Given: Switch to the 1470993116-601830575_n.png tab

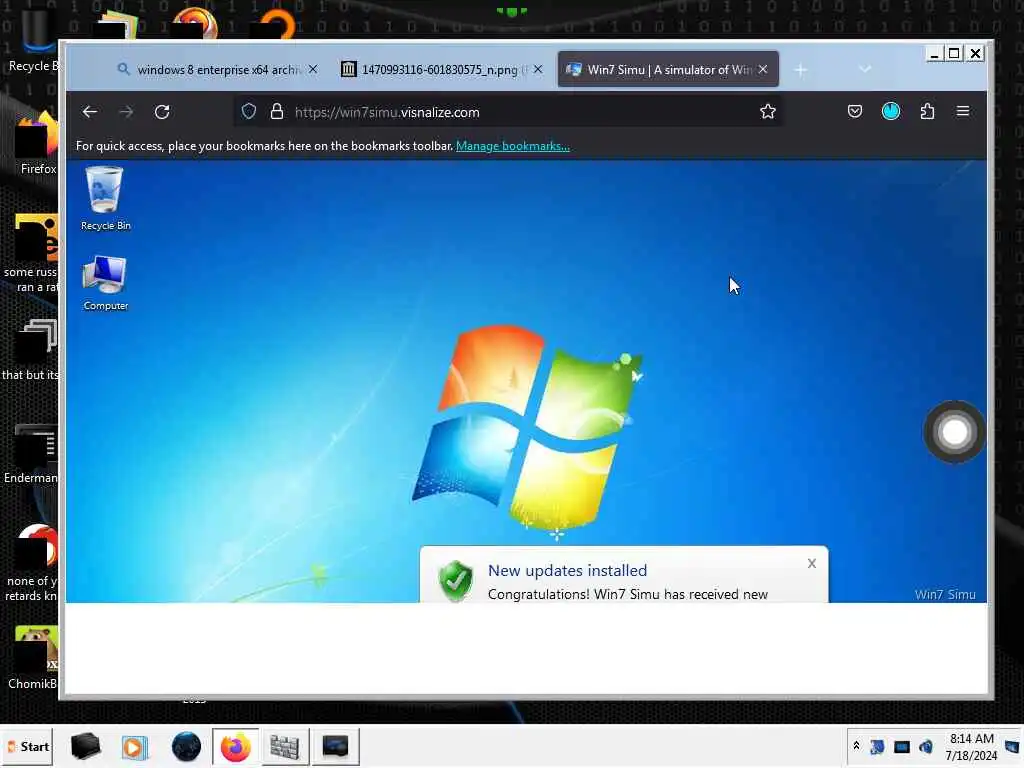Looking at the screenshot, I should tap(442, 69).
